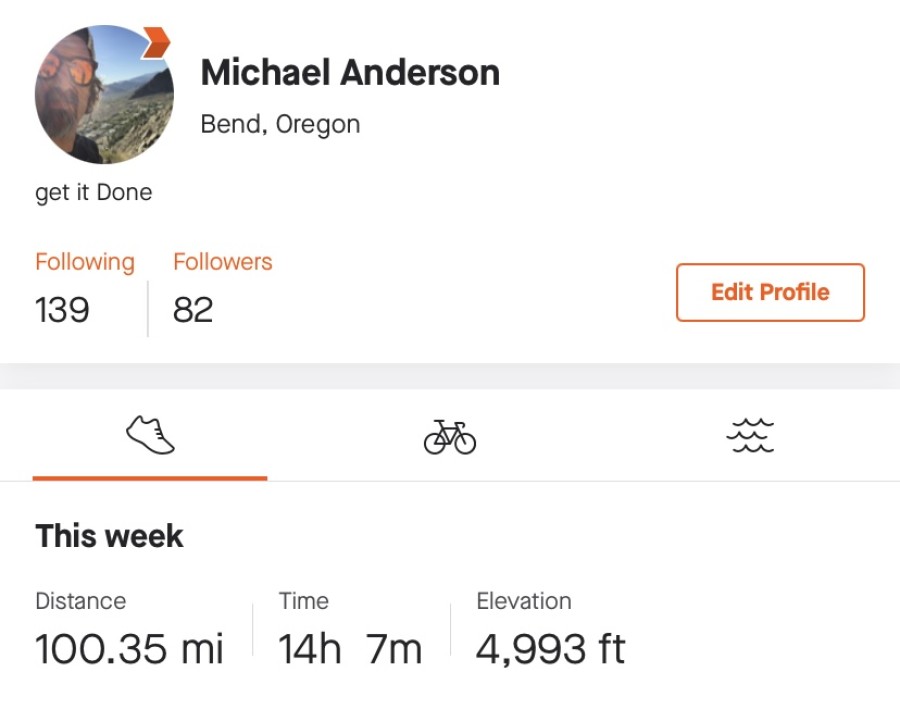This screenshot has height=709, width=900.
Task: Open the Followers list label
Action: tap(222, 262)
